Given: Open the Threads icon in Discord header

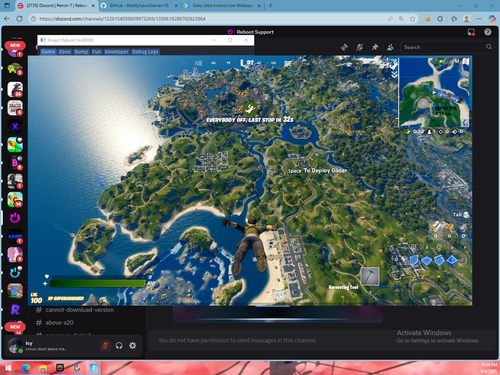Looking at the screenshot, I should coord(344,47).
